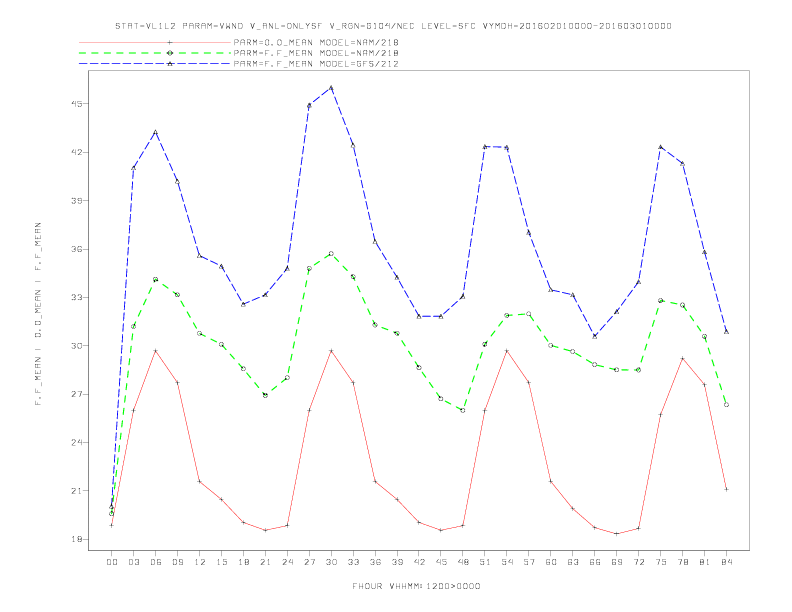This screenshot has width=792, height=612.
Task: Click x-axis tick label 66
Action: click(x=595, y=562)
